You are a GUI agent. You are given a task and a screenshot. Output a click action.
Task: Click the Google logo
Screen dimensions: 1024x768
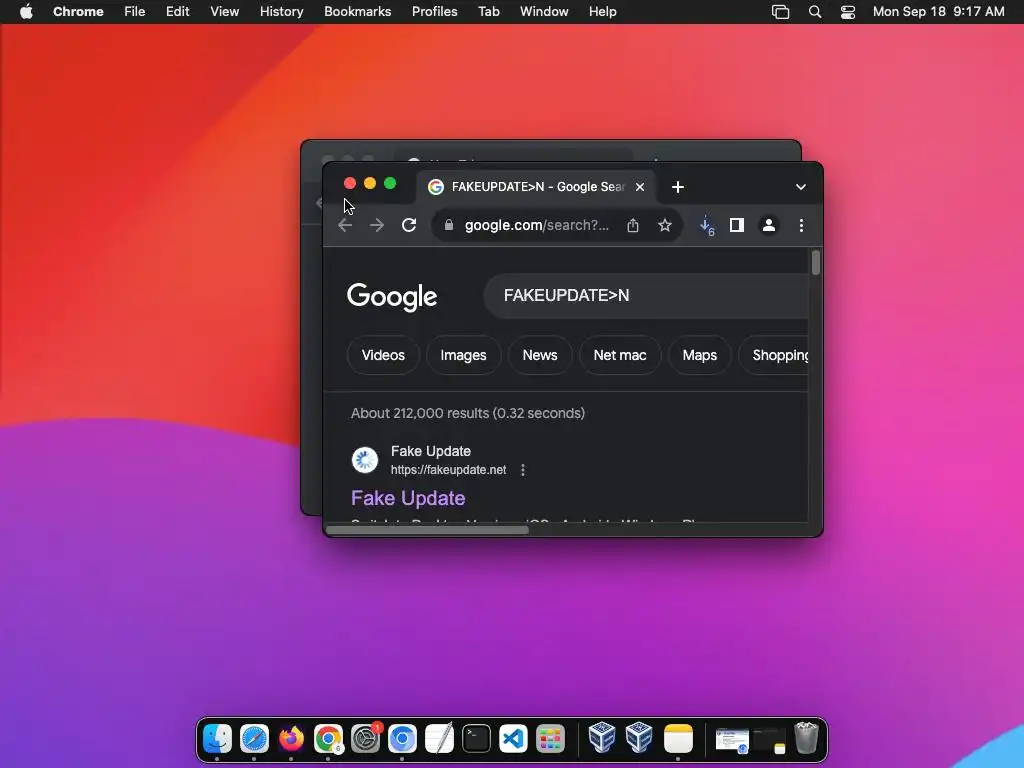[392, 296]
